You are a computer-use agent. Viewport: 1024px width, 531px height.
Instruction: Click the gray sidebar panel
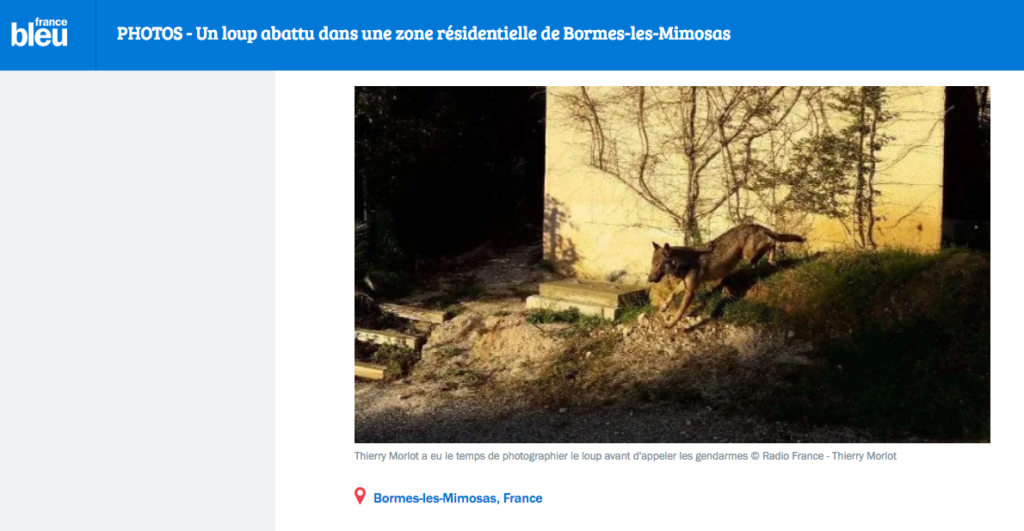click(x=137, y=300)
